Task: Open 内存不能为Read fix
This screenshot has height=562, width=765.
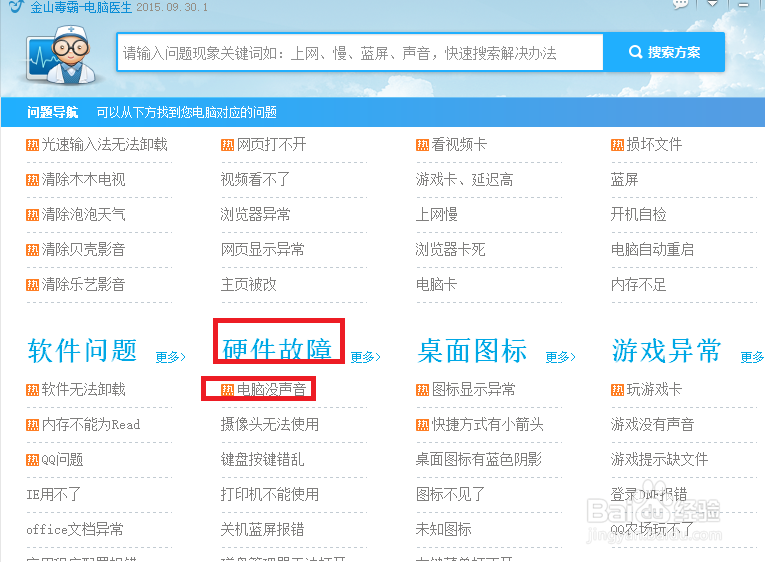Action: tap(91, 424)
